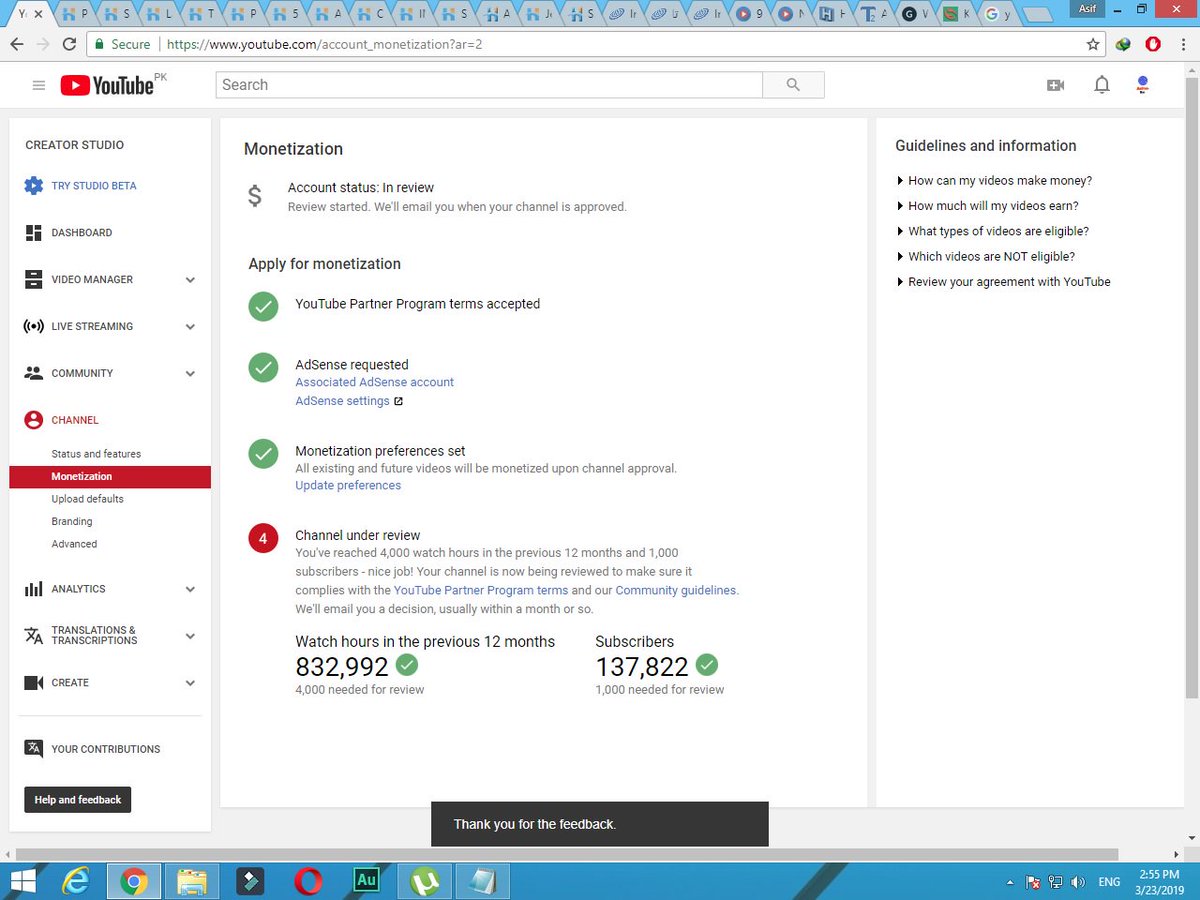Open Adobe Audition from the taskbar
Image resolution: width=1200 pixels, height=900 pixels.
tap(366, 881)
